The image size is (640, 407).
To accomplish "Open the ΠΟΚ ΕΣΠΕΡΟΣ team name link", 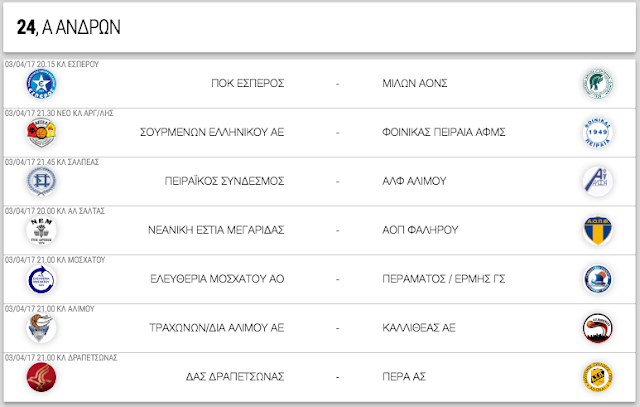I will tap(248, 83).
